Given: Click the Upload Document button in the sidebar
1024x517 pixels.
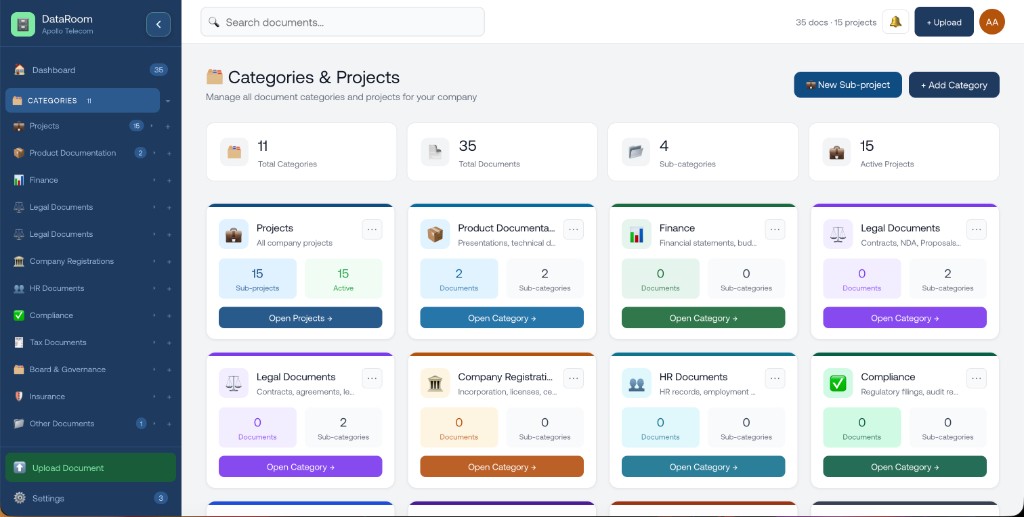Looking at the screenshot, I should pyautogui.click(x=91, y=467).
